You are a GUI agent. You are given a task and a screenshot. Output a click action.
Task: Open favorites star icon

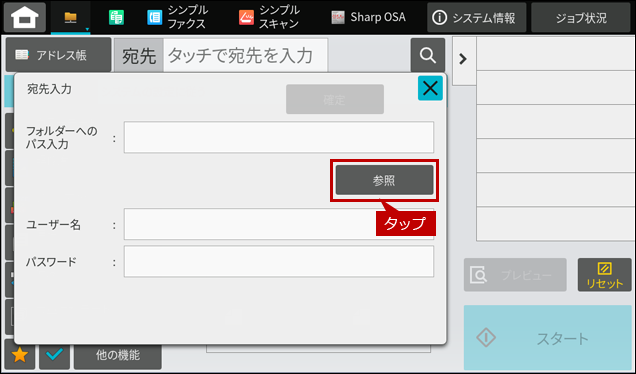pyautogui.click(x=20, y=355)
